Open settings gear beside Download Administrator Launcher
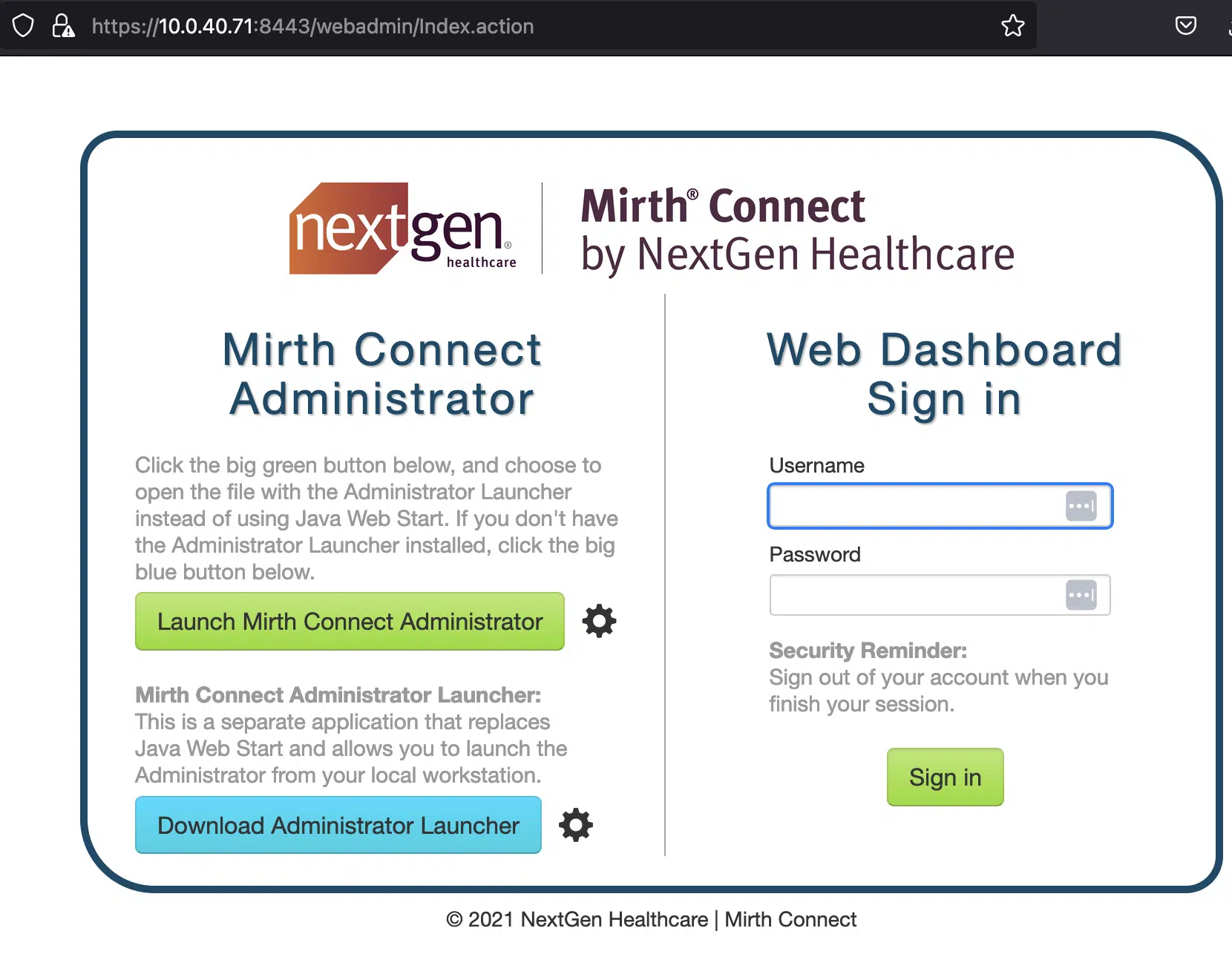The width and height of the screenshot is (1232, 954). [x=575, y=825]
